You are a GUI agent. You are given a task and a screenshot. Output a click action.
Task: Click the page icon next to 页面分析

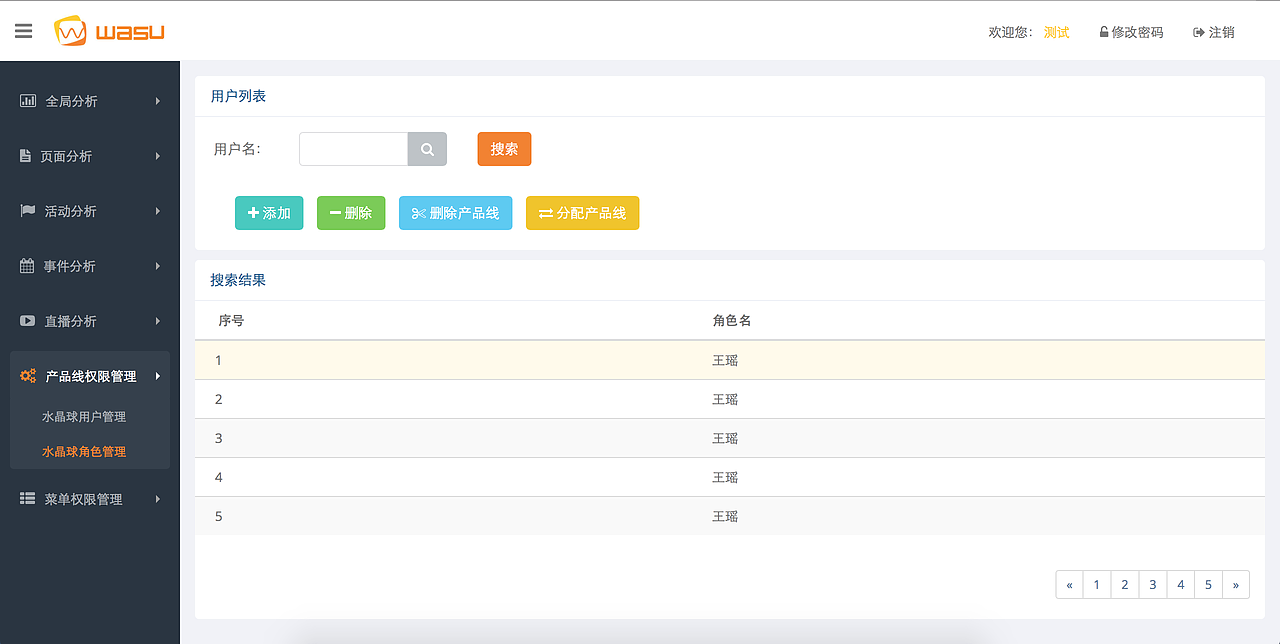pos(27,156)
